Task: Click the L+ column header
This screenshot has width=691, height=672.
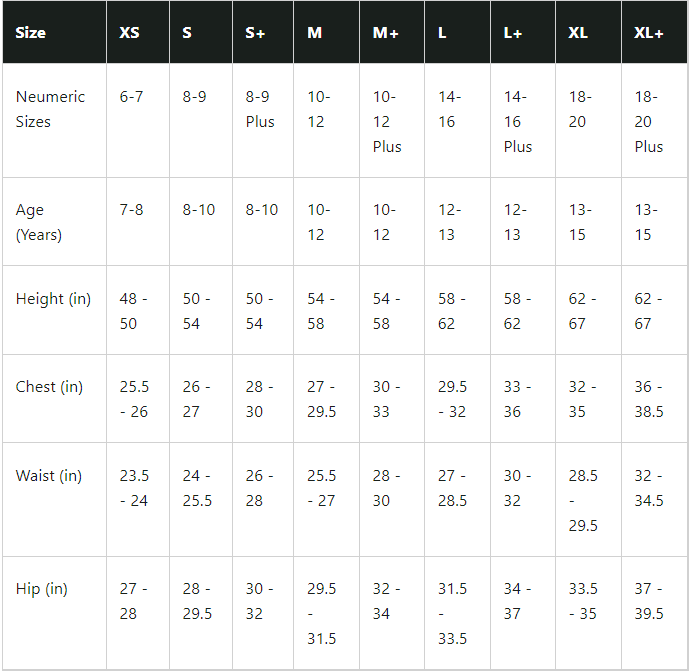Action: pos(513,32)
